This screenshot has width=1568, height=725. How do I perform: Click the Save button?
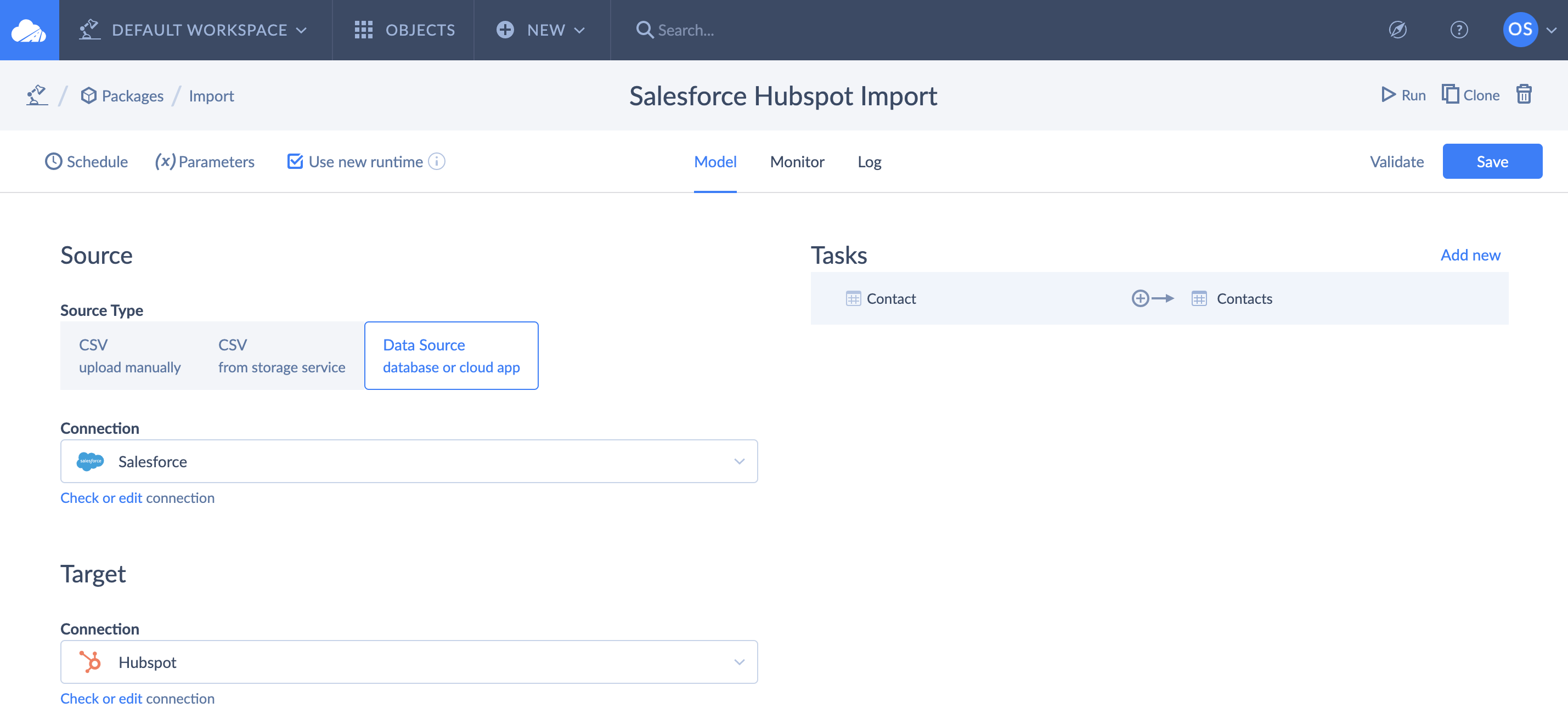pos(1491,162)
